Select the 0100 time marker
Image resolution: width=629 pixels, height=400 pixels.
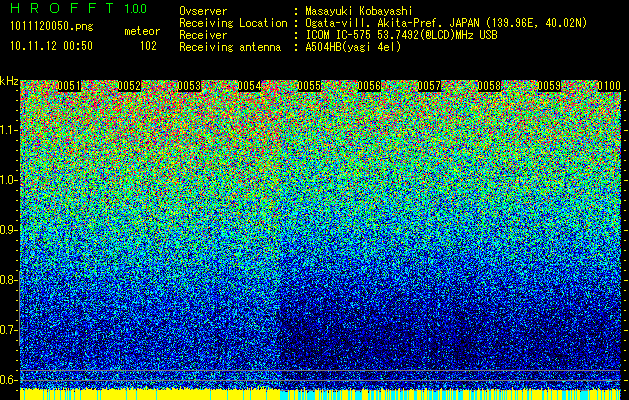click(609, 86)
